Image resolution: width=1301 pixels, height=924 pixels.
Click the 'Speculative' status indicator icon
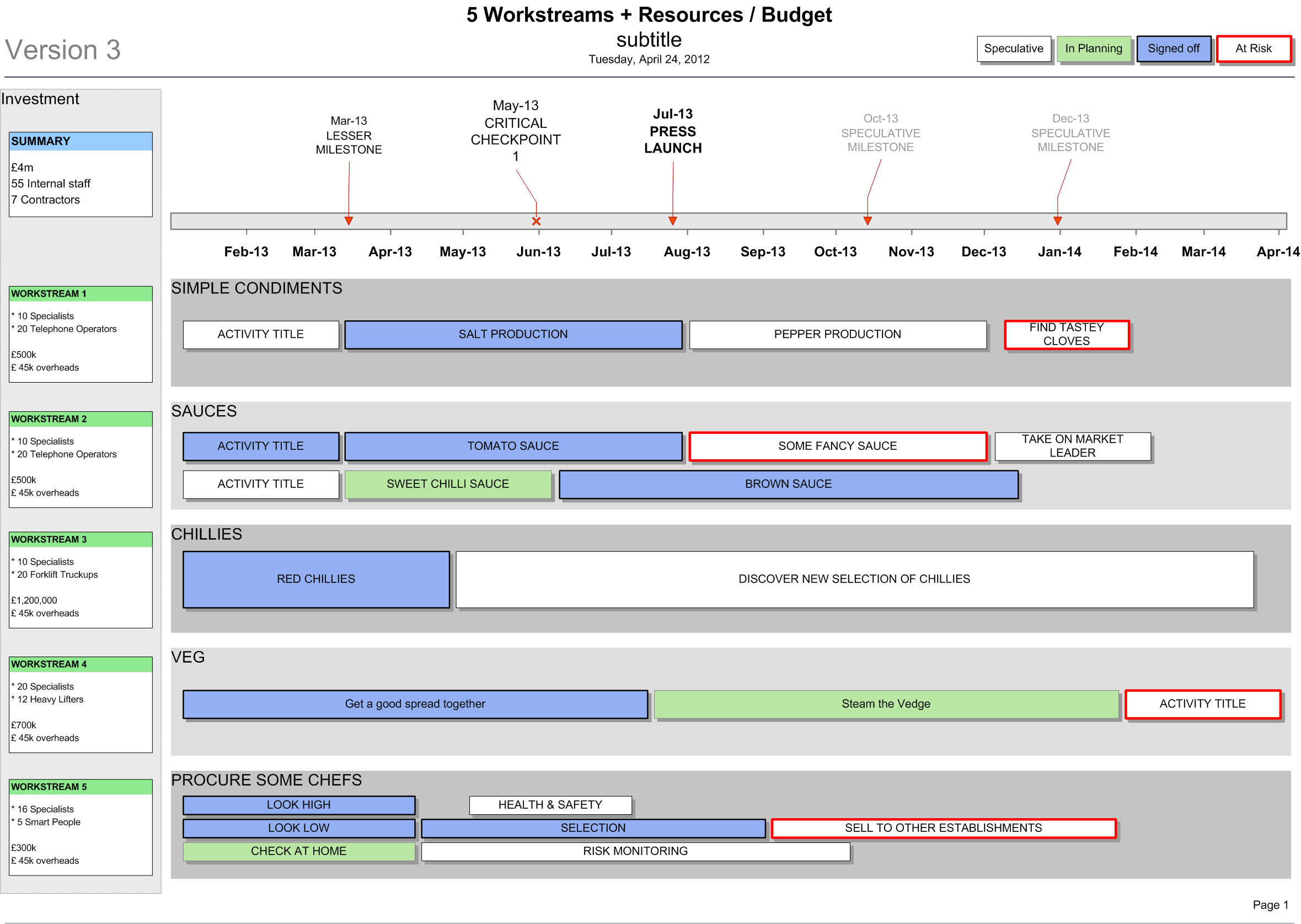tap(1010, 47)
